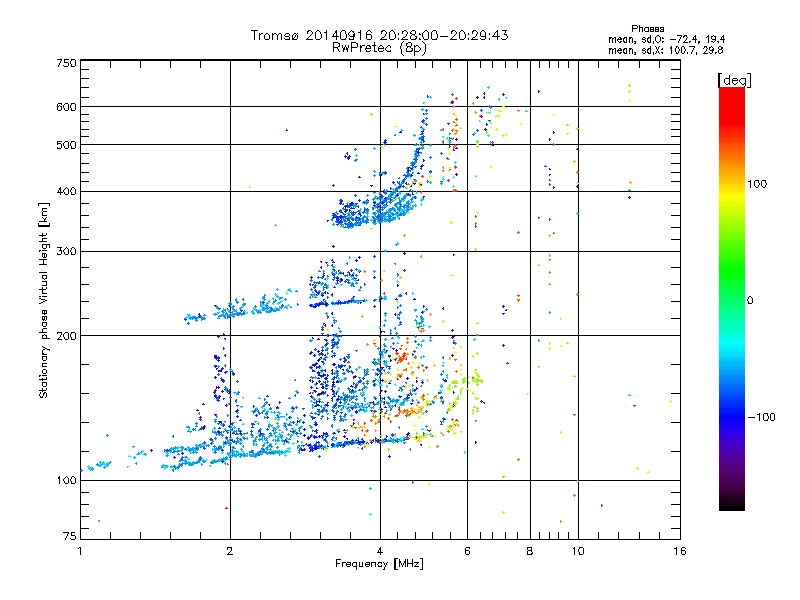Click the phase colorbar gradient
Image resolution: width=800 pixels, height=600 pixels.
click(732, 299)
